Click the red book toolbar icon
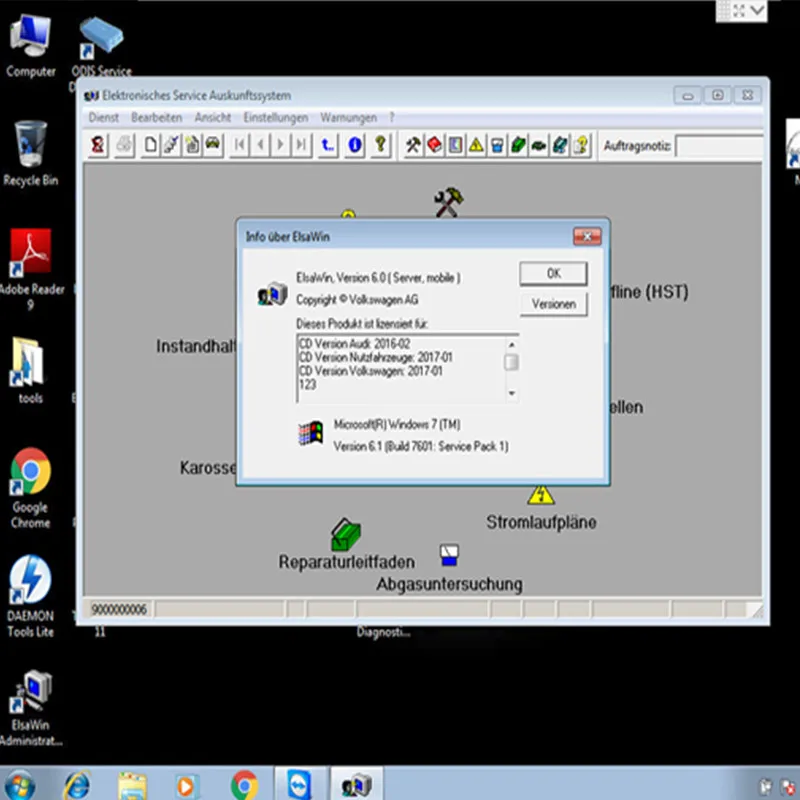This screenshot has height=800, width=800. [434, 145]
